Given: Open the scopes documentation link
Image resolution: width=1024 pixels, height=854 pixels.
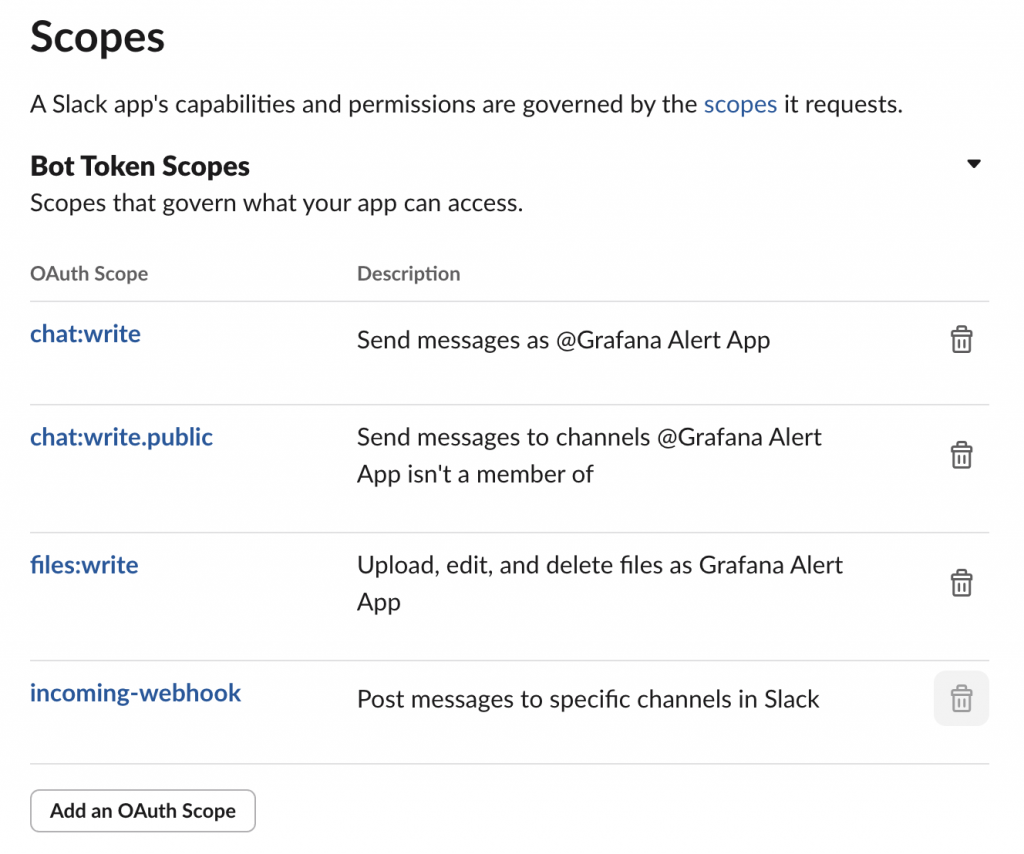Looking at the screenshot, I should tap(740, 104).
